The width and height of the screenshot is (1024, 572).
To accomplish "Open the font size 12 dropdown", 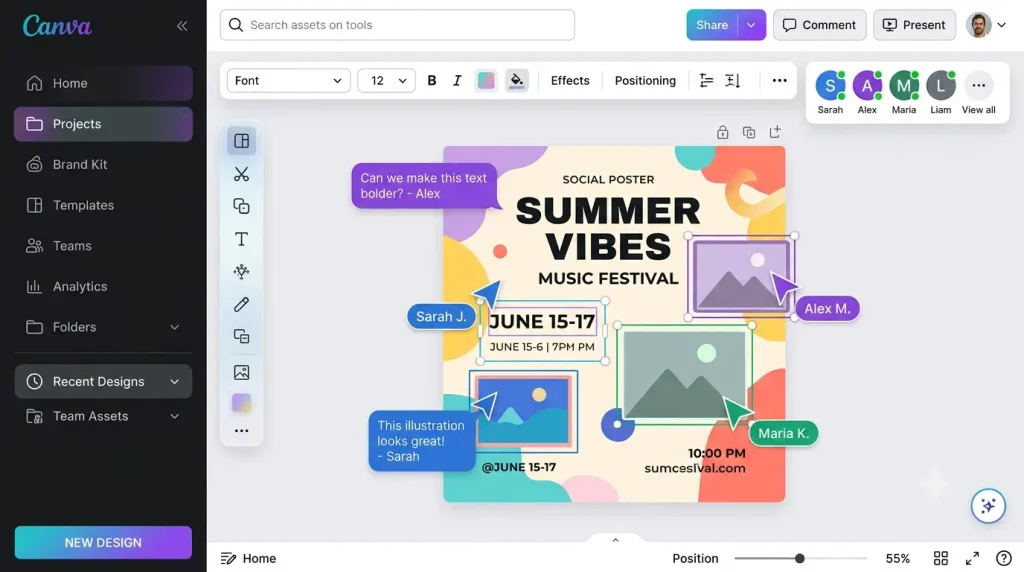I will tap(387, 80).
